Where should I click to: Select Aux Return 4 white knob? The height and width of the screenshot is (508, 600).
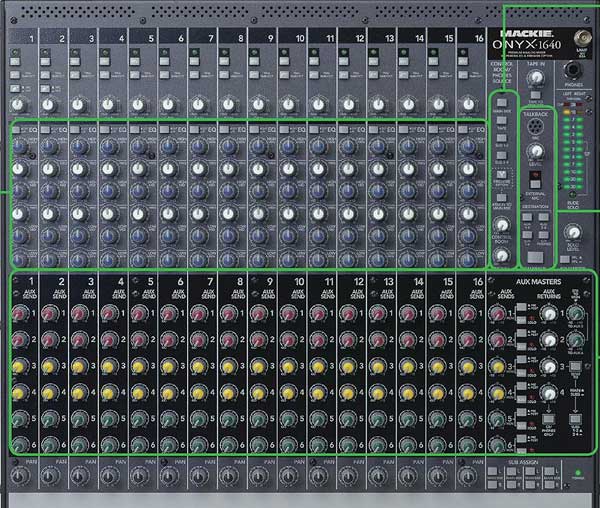[549, 393]
